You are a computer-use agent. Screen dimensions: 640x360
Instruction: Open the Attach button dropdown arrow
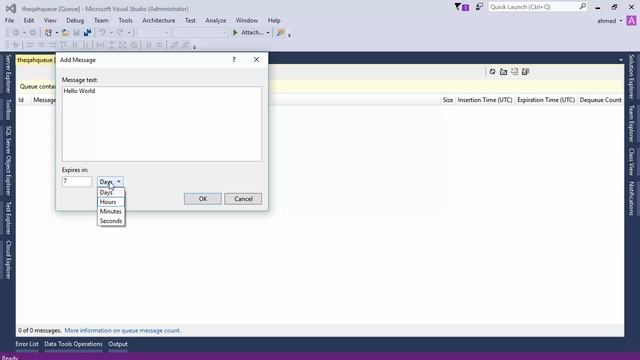coord(268,33)
